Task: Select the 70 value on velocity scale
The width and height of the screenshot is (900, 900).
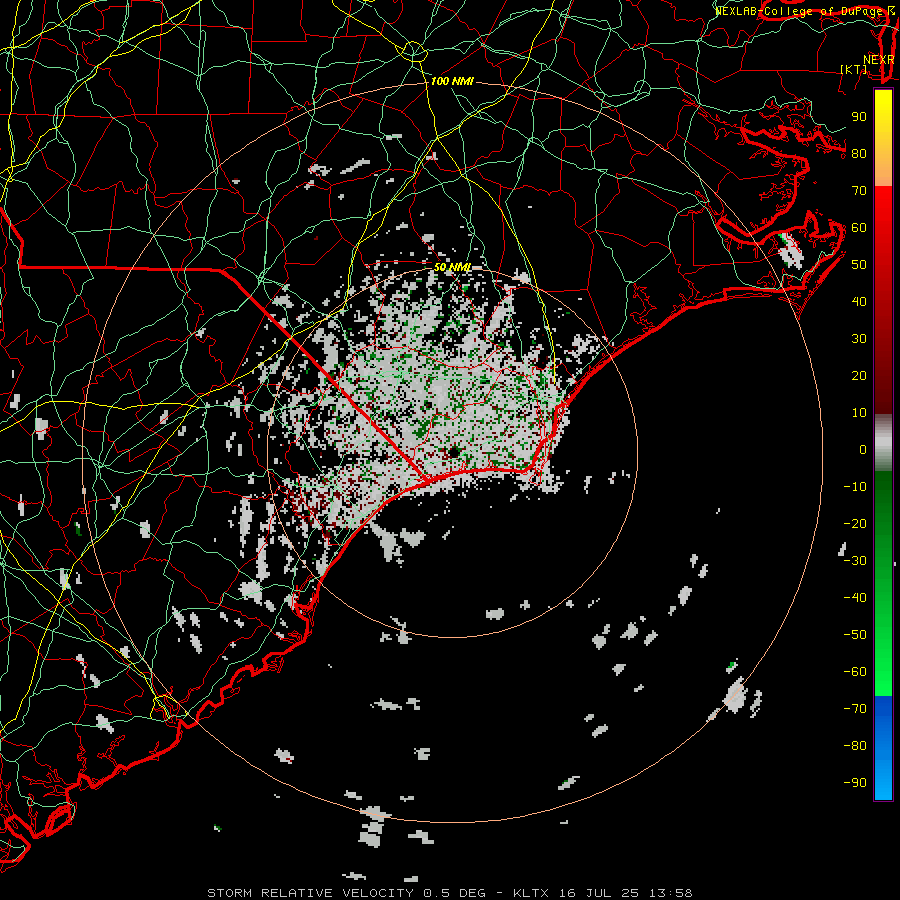Action: pyautogui.click(x=859, y=191)
